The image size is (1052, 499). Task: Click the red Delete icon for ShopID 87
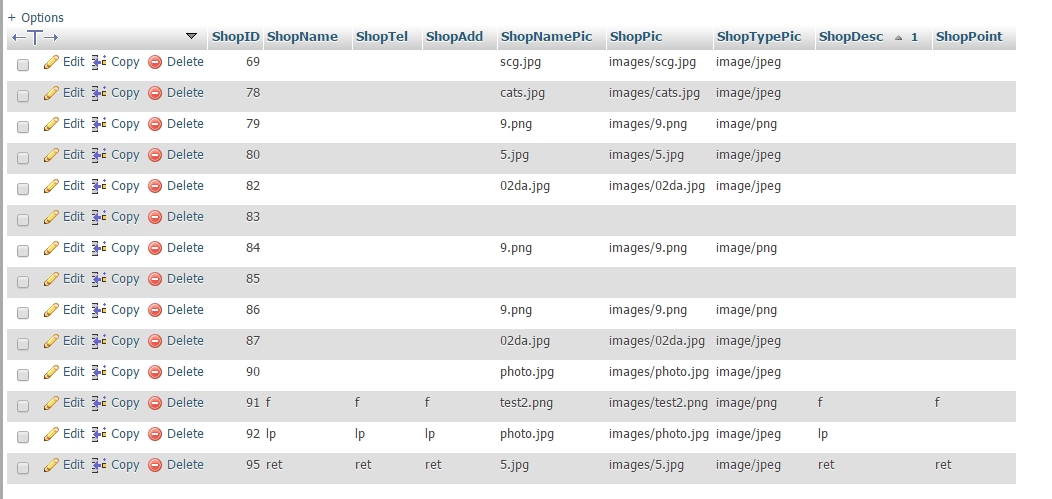point(155,341)
